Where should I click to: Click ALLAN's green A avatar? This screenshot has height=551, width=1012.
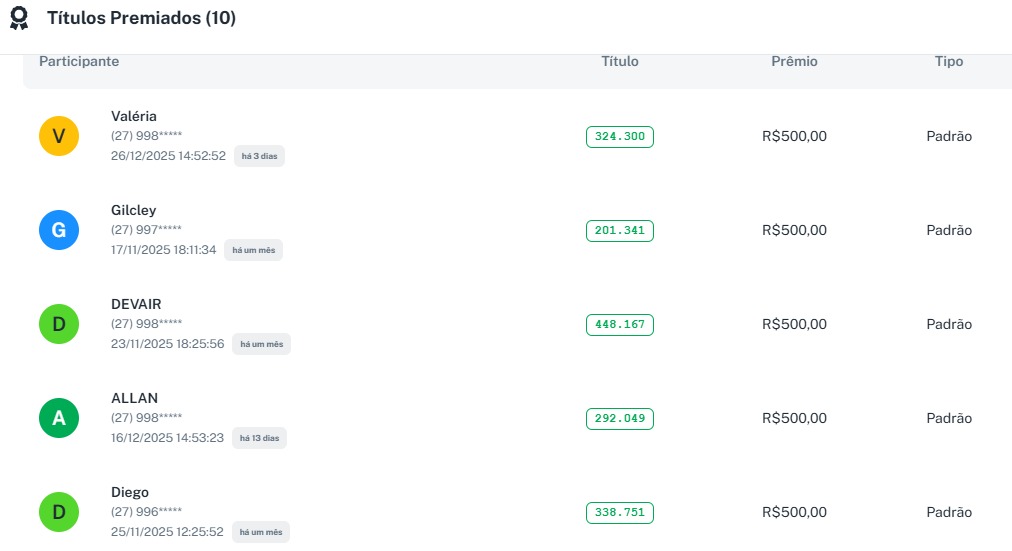[59, 418]
